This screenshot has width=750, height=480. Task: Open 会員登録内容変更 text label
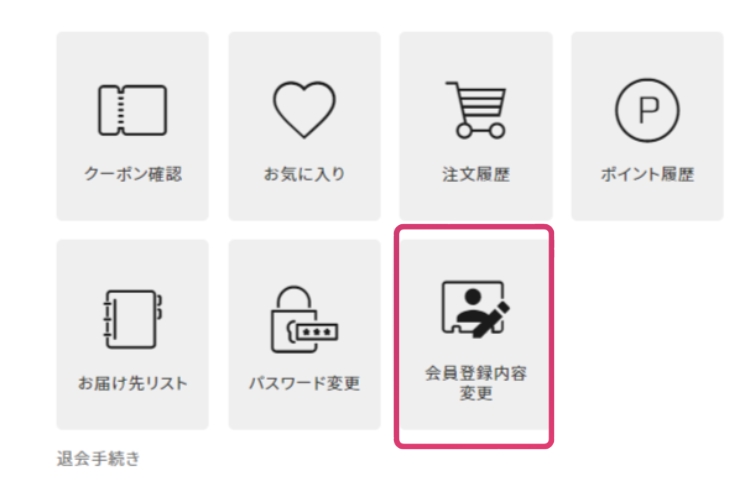click(476, 383)
